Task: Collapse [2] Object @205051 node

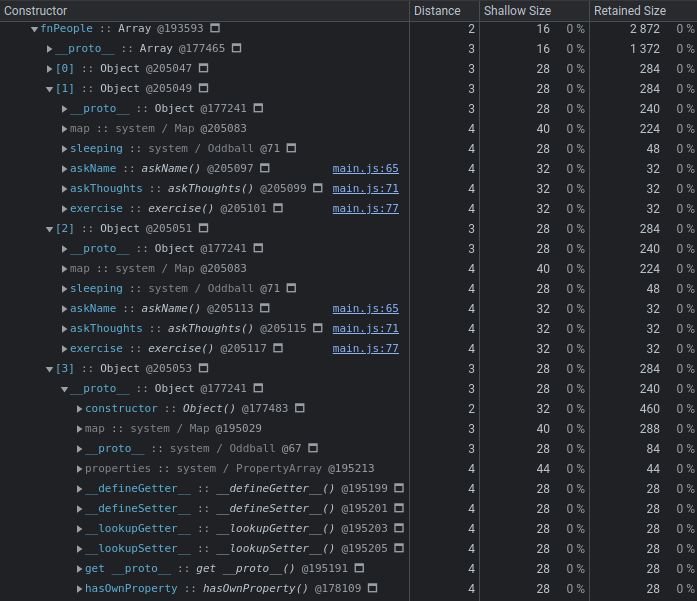Action: click(x=49, y=229)
